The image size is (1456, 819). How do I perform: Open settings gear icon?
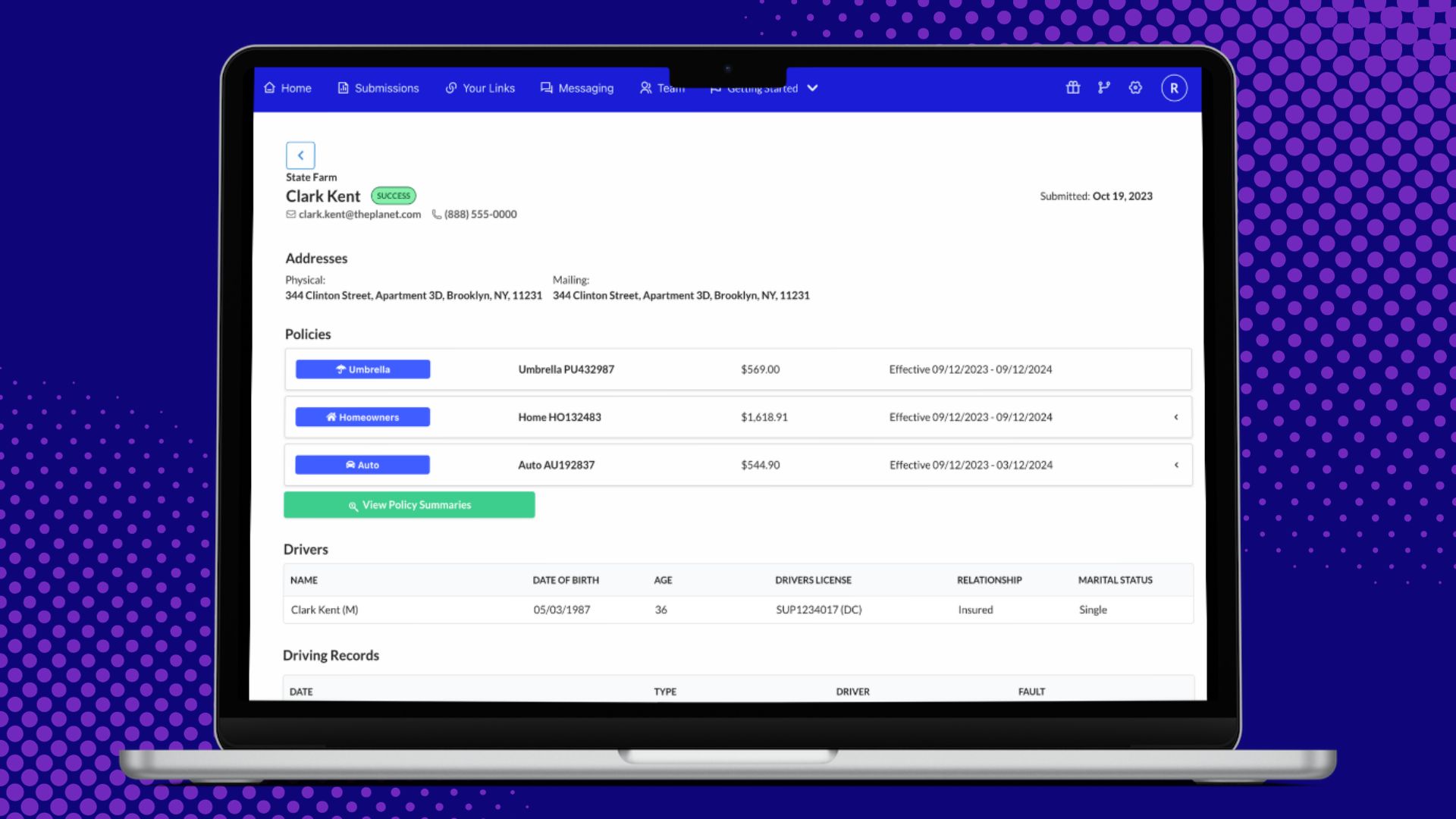[1135, 88]
